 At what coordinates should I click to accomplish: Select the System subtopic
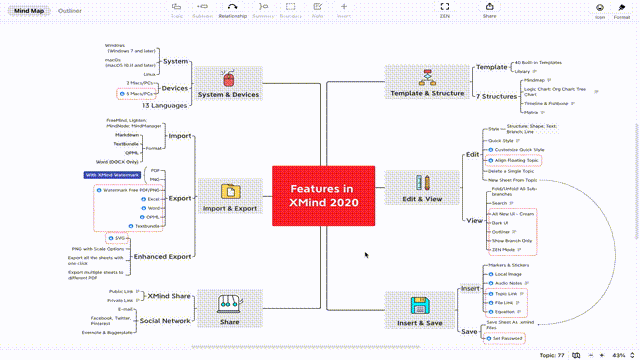click(176, 61)
